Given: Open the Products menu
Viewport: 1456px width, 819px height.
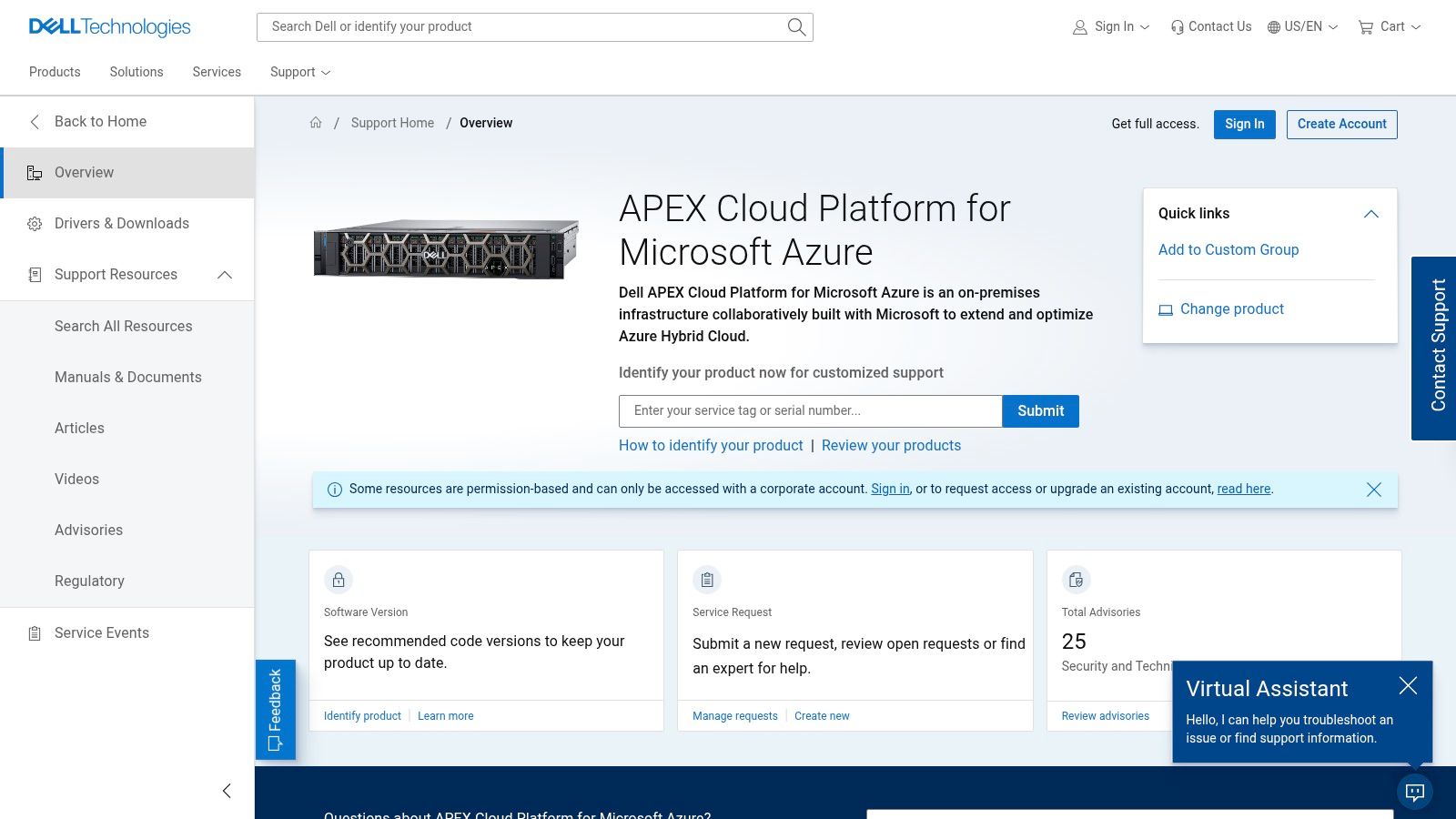Looking at the screenshot, I should (55, 72).
